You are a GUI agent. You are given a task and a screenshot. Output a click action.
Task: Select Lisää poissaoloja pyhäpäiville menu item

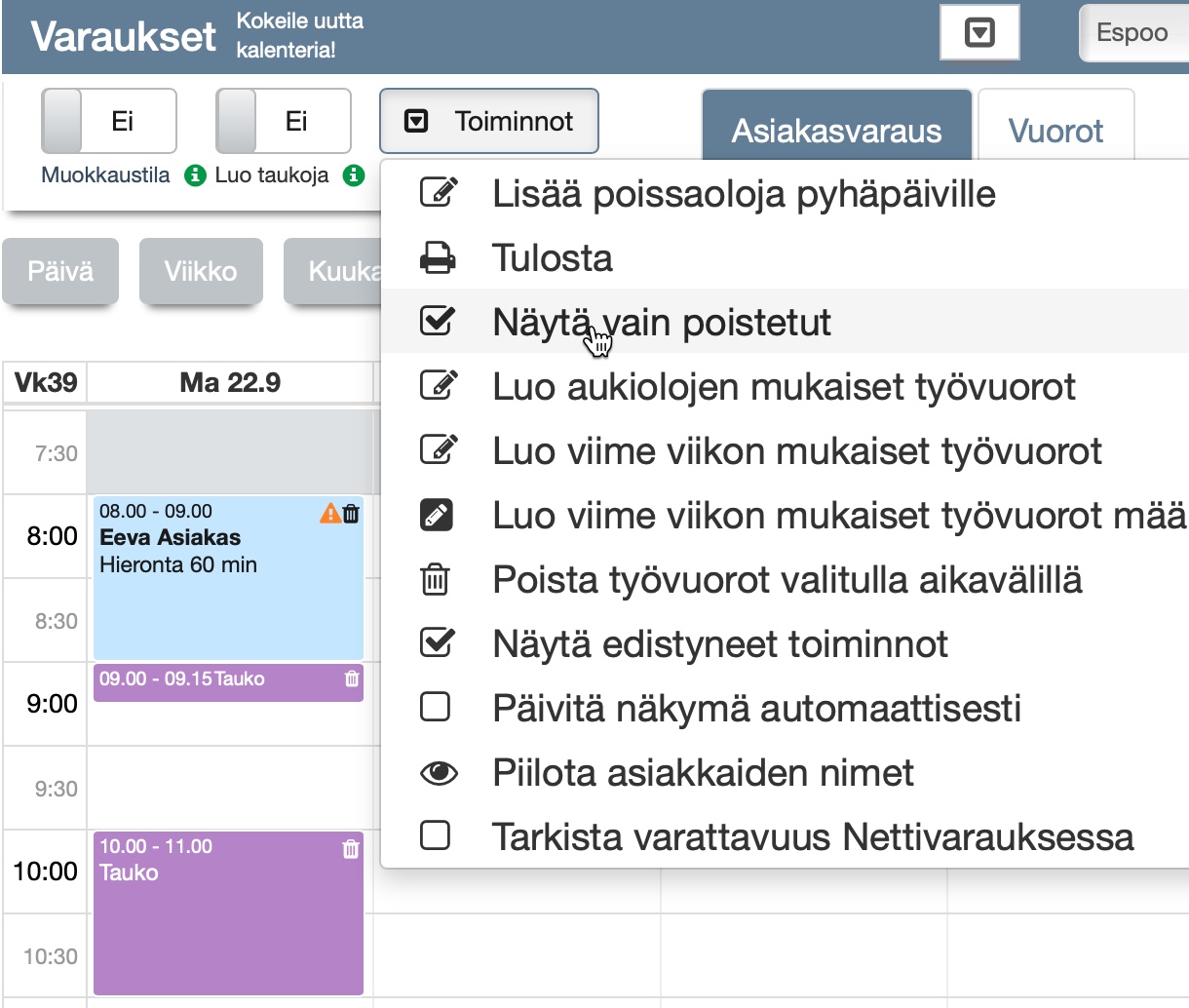(x=743, y=194)
